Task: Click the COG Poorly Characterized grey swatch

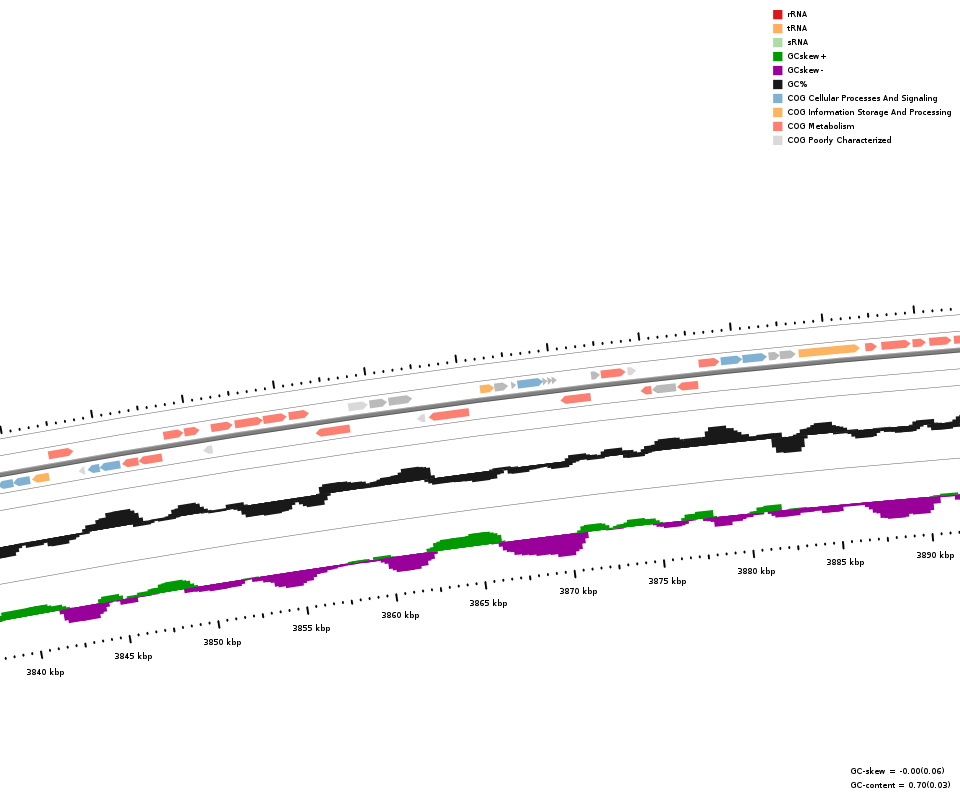Action: pos(778,141)
